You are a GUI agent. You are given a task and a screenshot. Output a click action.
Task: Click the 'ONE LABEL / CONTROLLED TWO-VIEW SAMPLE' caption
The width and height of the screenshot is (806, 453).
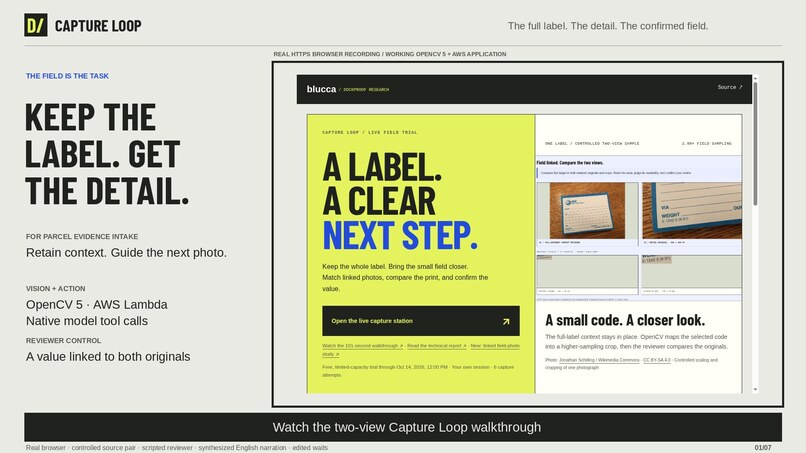coord(592,143)
